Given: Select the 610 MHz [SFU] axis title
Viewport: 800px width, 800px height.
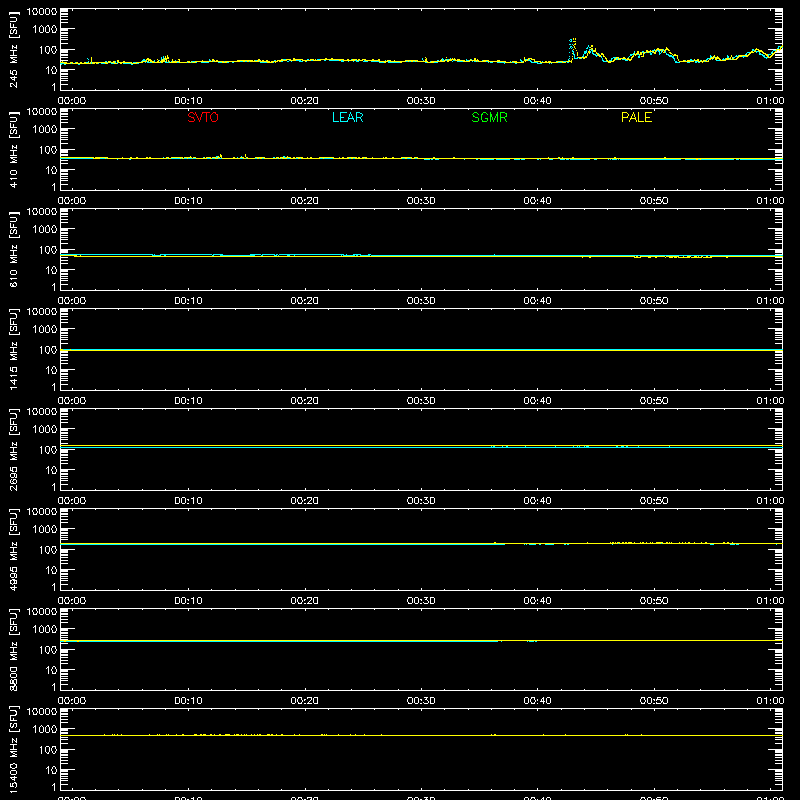Looking at the screenshot, I should [14, 249].
